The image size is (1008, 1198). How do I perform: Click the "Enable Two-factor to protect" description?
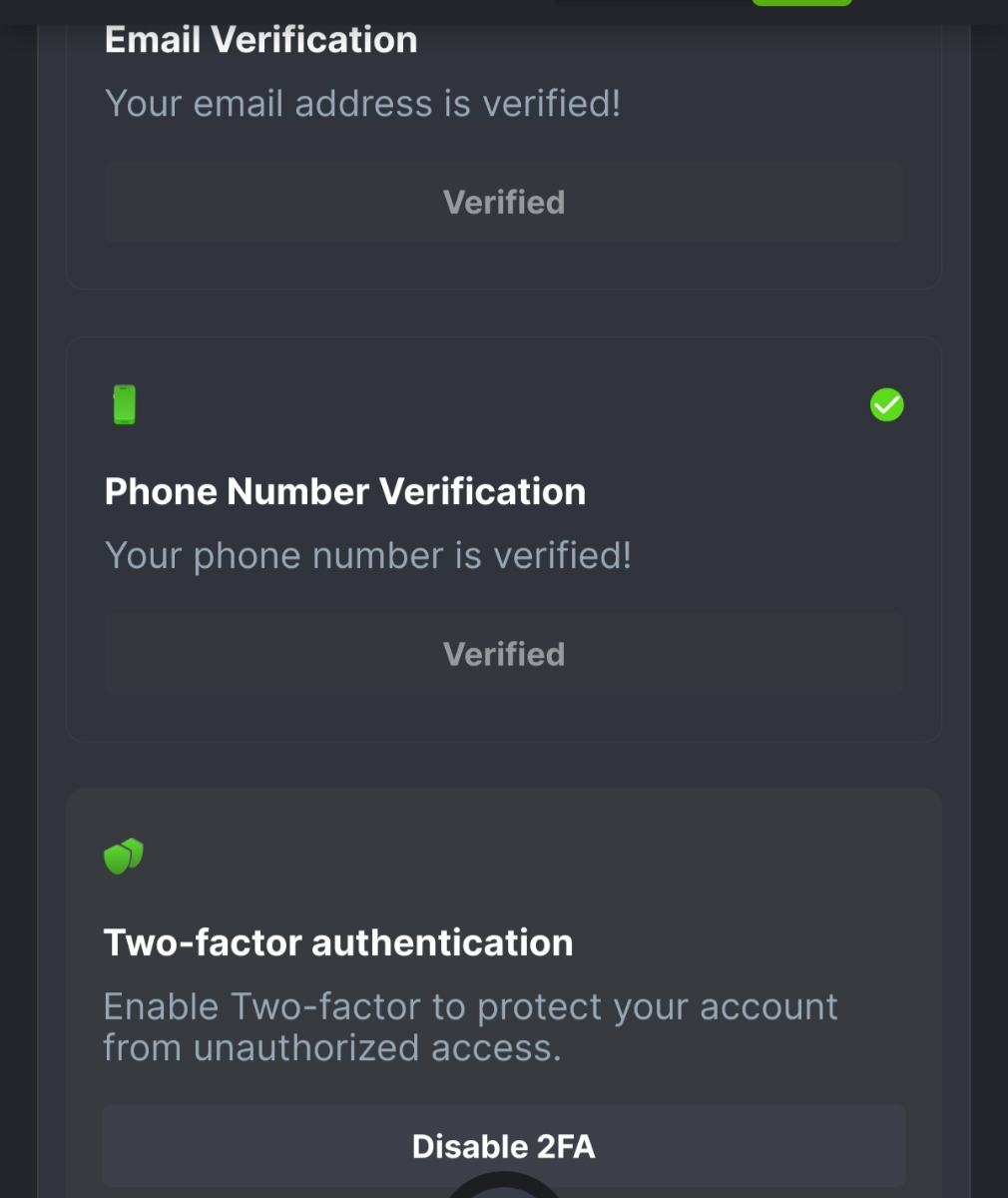point(470,1007)
